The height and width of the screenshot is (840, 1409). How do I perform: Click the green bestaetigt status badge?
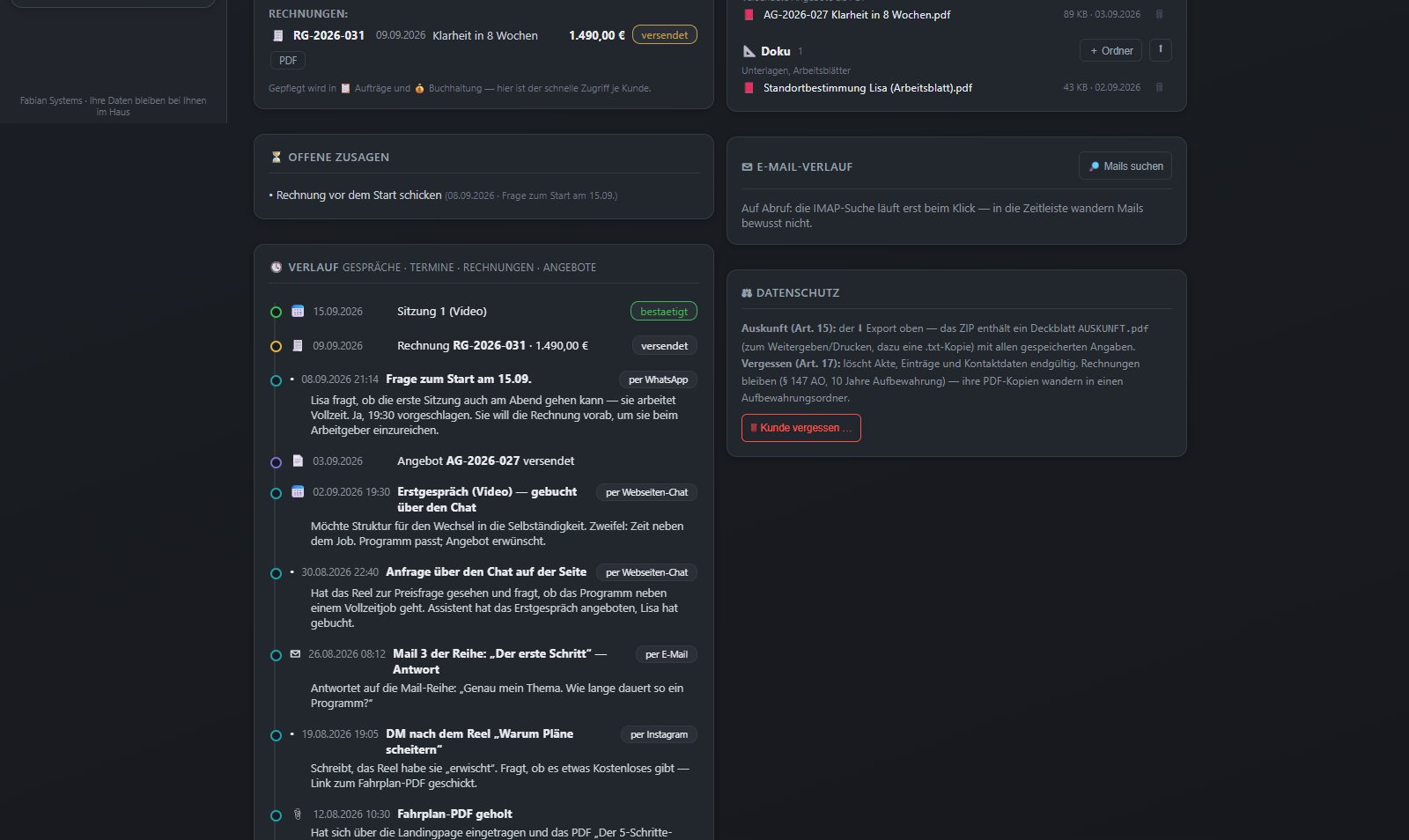click(664, 312)
